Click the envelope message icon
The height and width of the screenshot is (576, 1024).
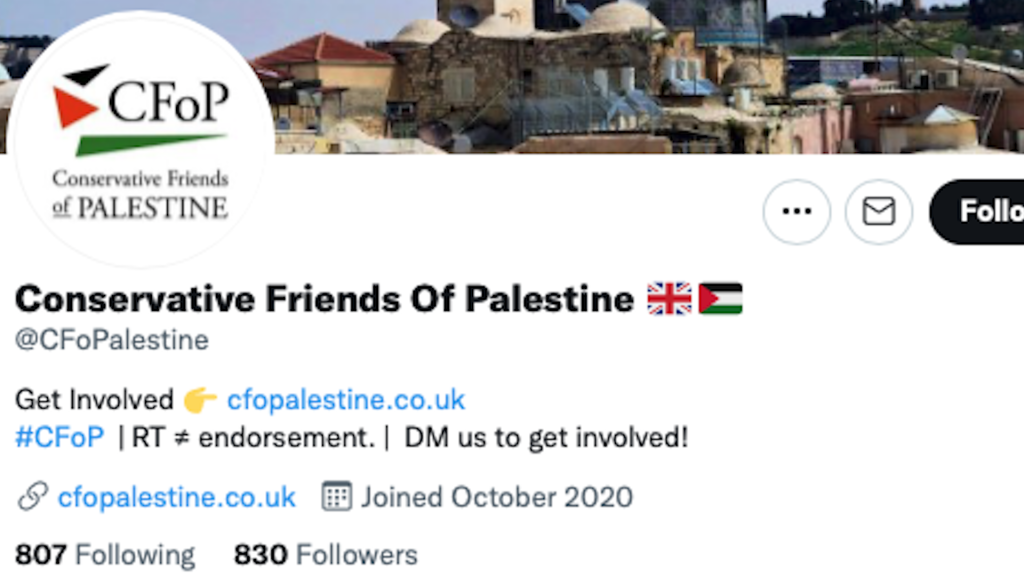tap(878, 212)
